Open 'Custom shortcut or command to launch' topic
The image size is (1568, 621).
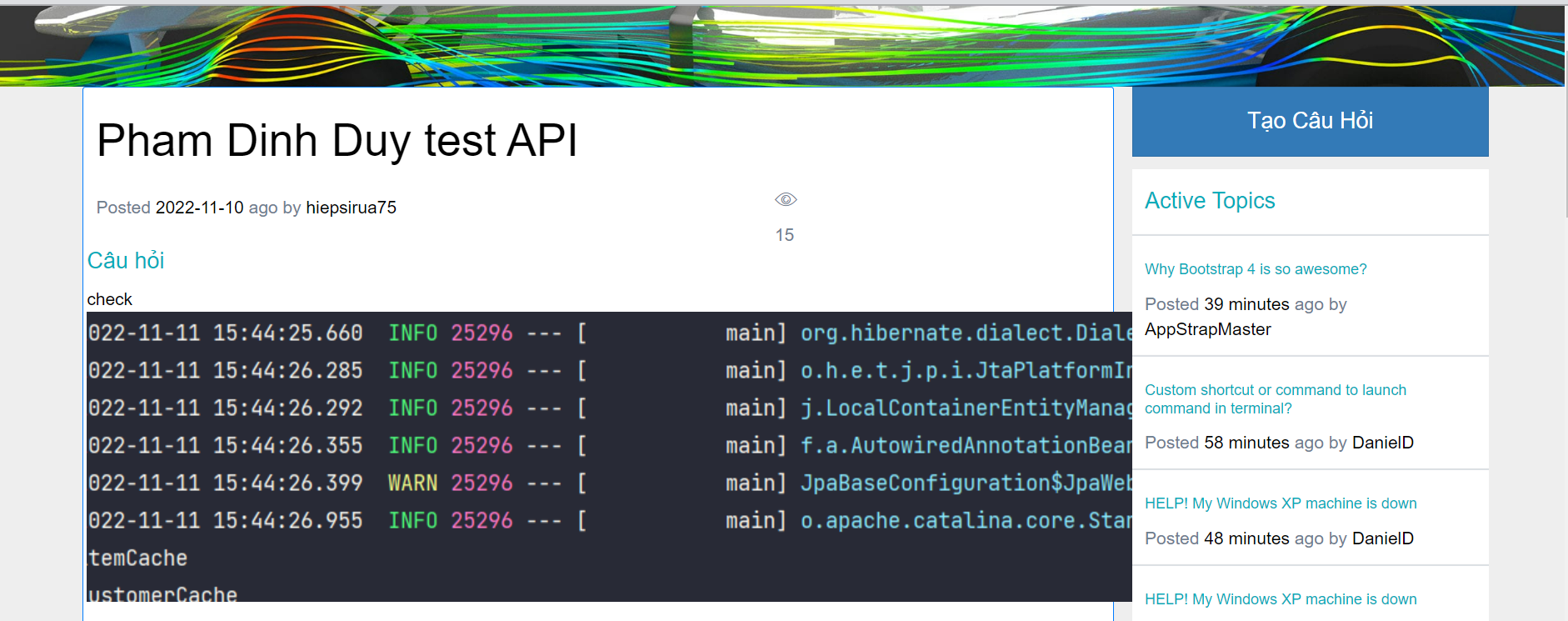(x=1275, y=399)
